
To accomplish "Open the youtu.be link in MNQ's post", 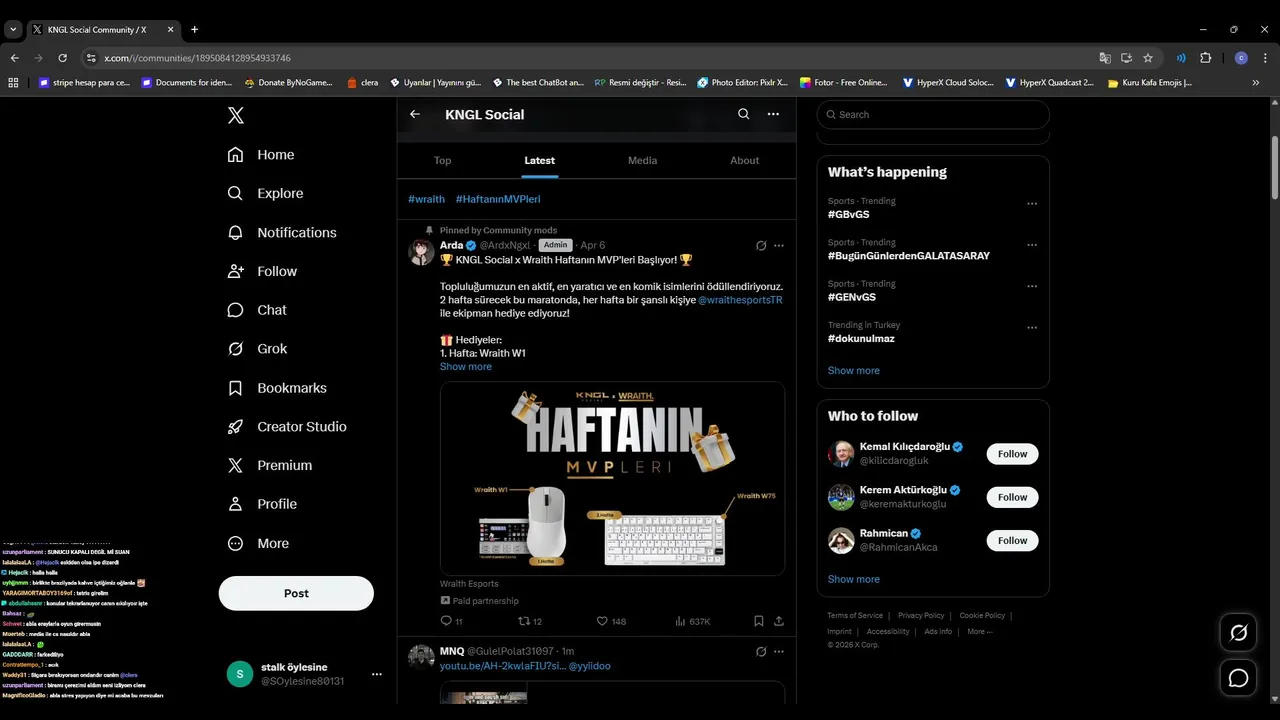I will point(503,666).
